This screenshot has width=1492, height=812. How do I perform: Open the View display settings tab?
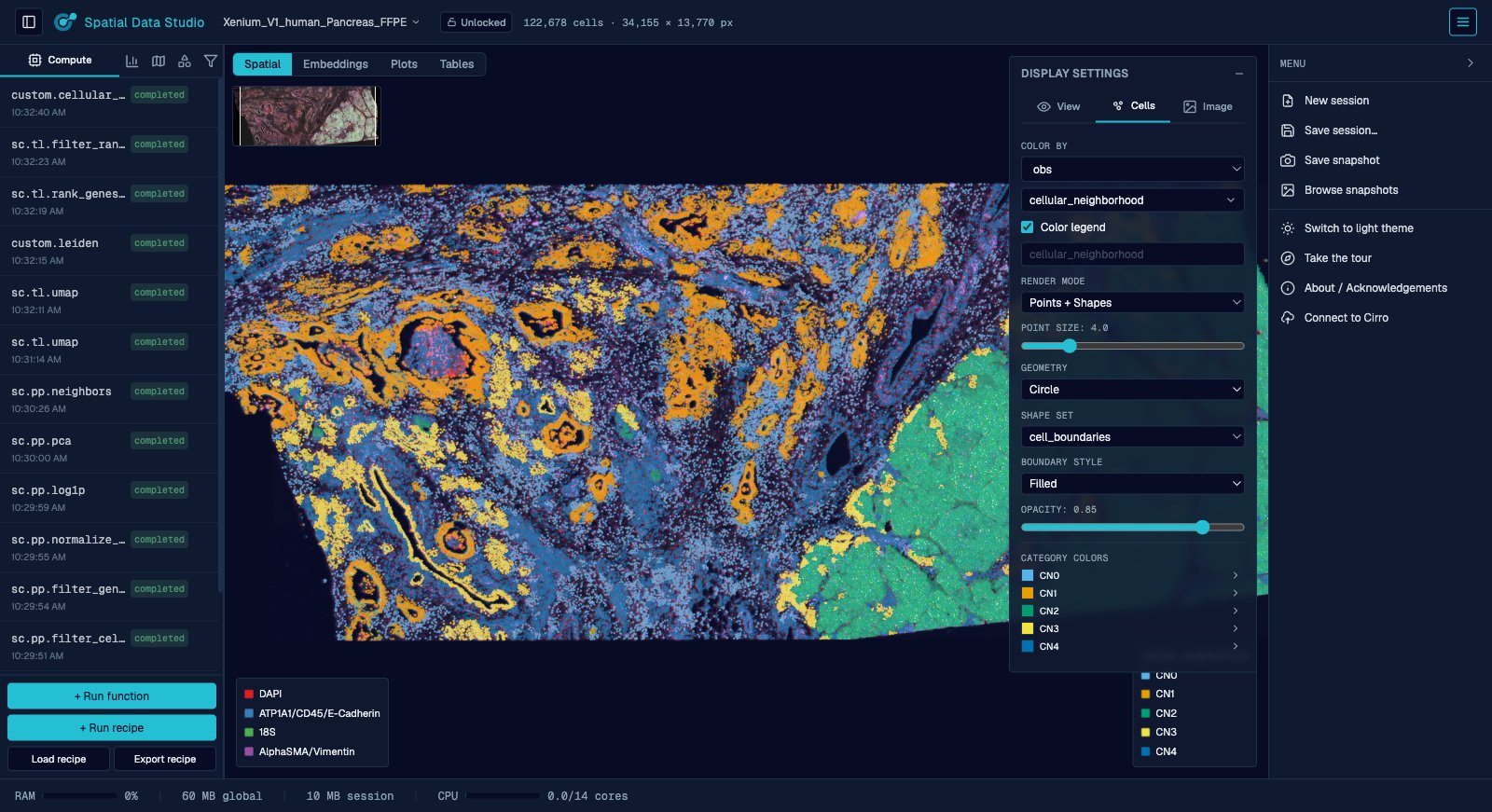1058,106
